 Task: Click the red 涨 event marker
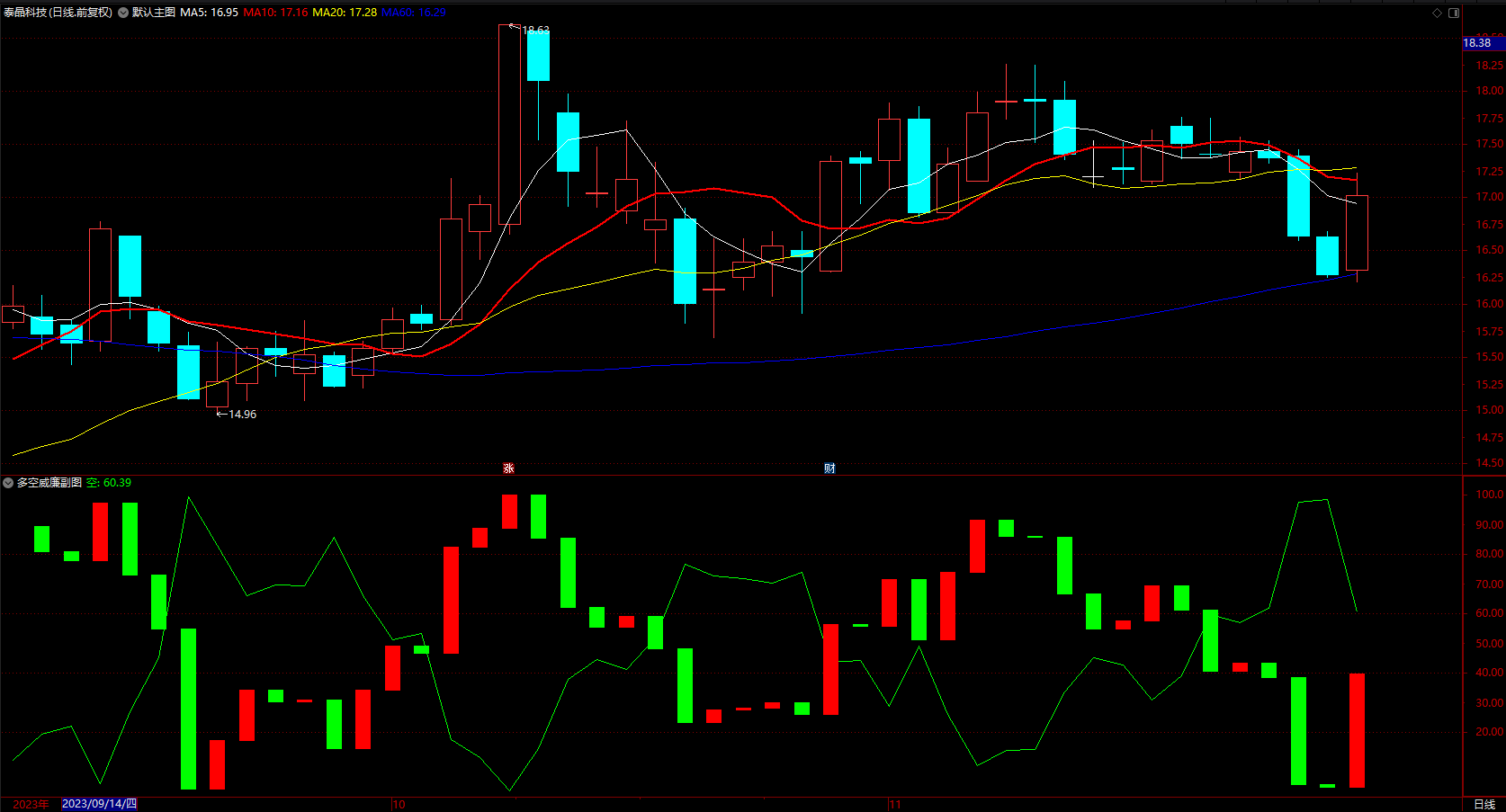tap(508, 468)
